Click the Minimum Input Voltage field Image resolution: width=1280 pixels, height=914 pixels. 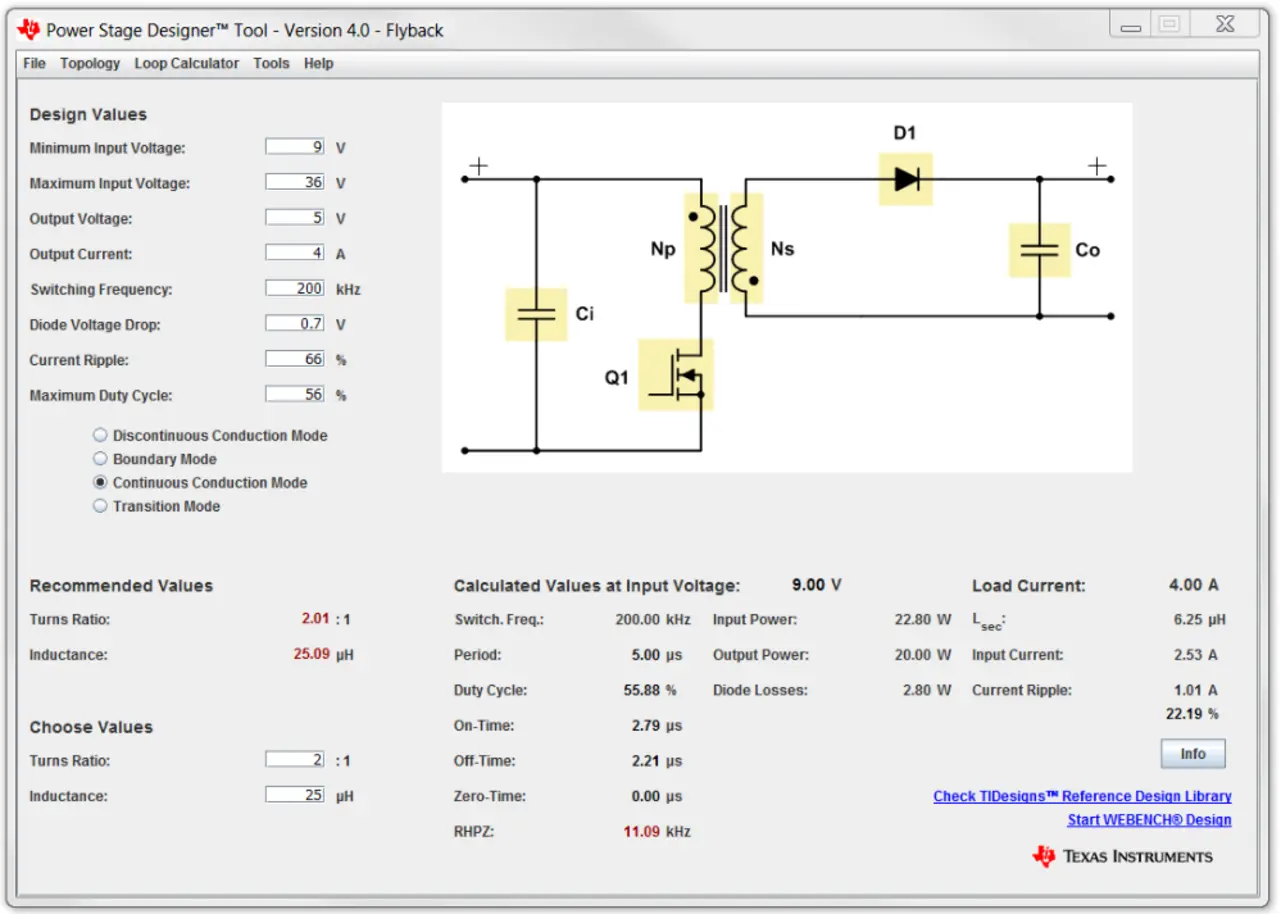click(x=295, y=147)
